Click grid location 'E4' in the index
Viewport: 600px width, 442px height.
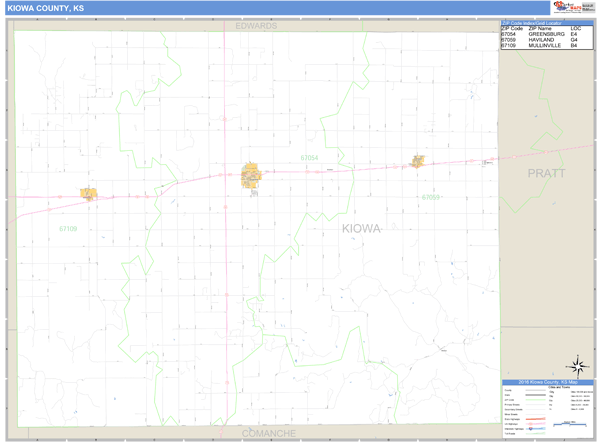point(574,34)
